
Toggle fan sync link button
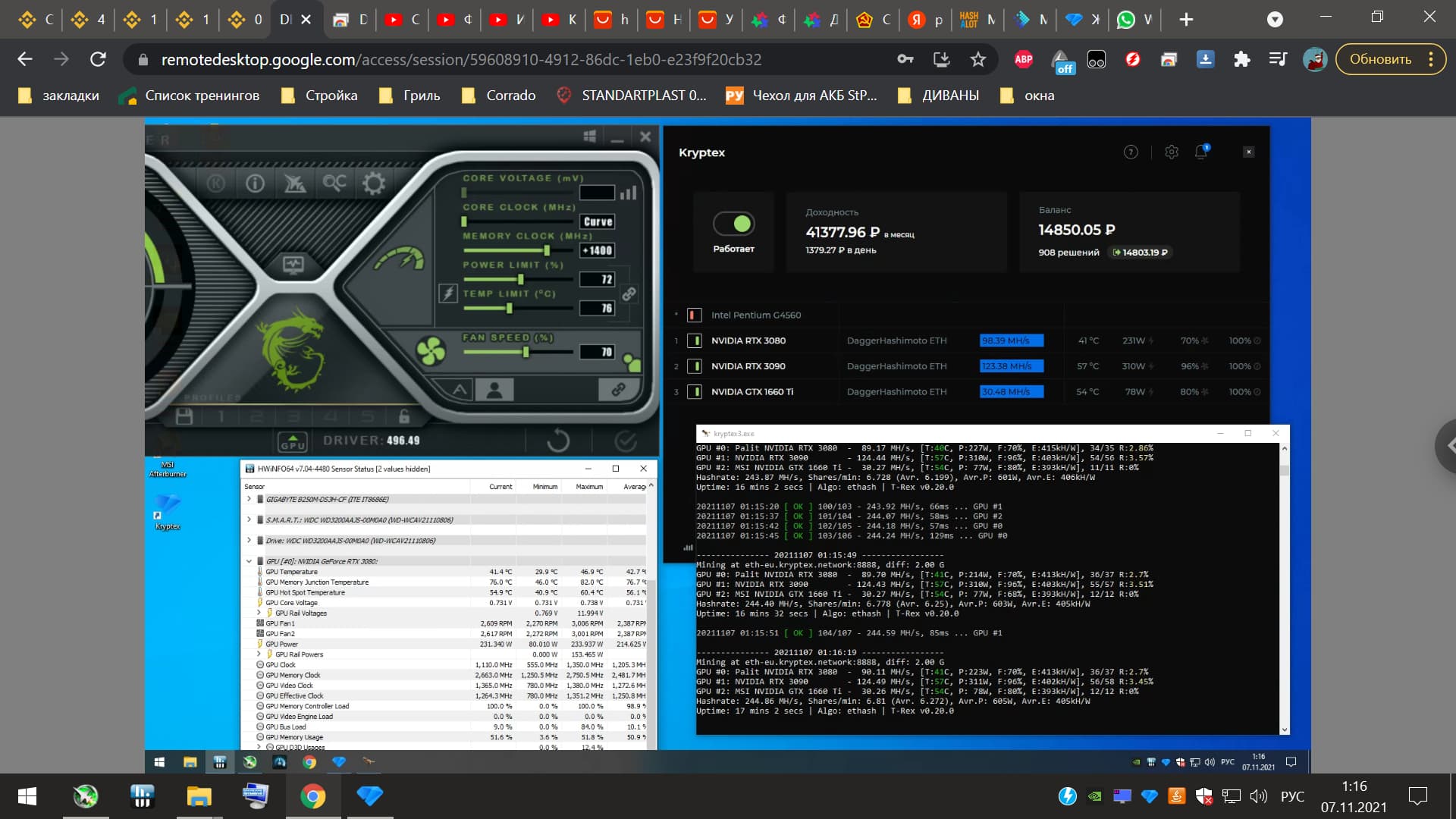coord(618,390)
